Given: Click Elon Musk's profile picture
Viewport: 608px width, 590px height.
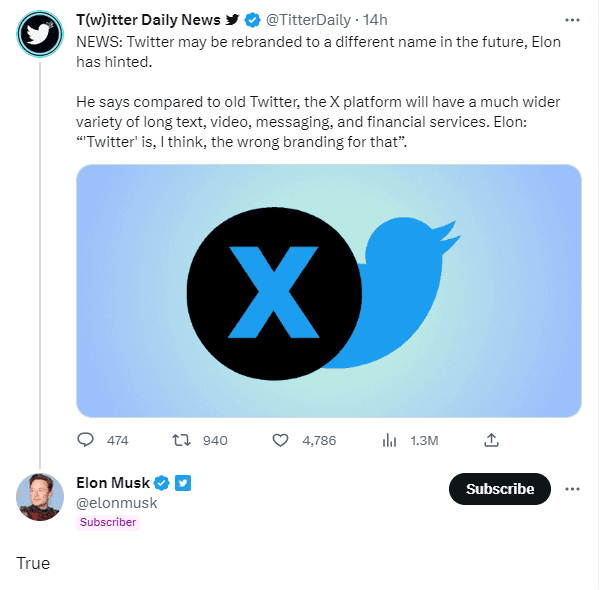Looking at the screenshot, I should pos(40,496).
